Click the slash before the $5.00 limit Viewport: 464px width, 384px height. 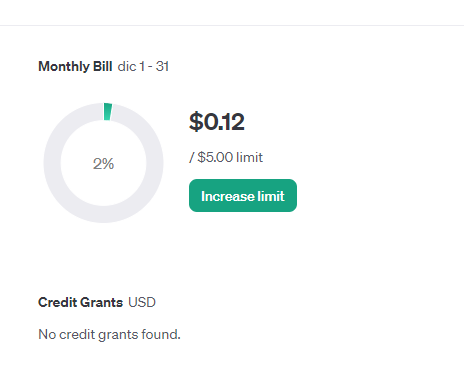[192, 157]
